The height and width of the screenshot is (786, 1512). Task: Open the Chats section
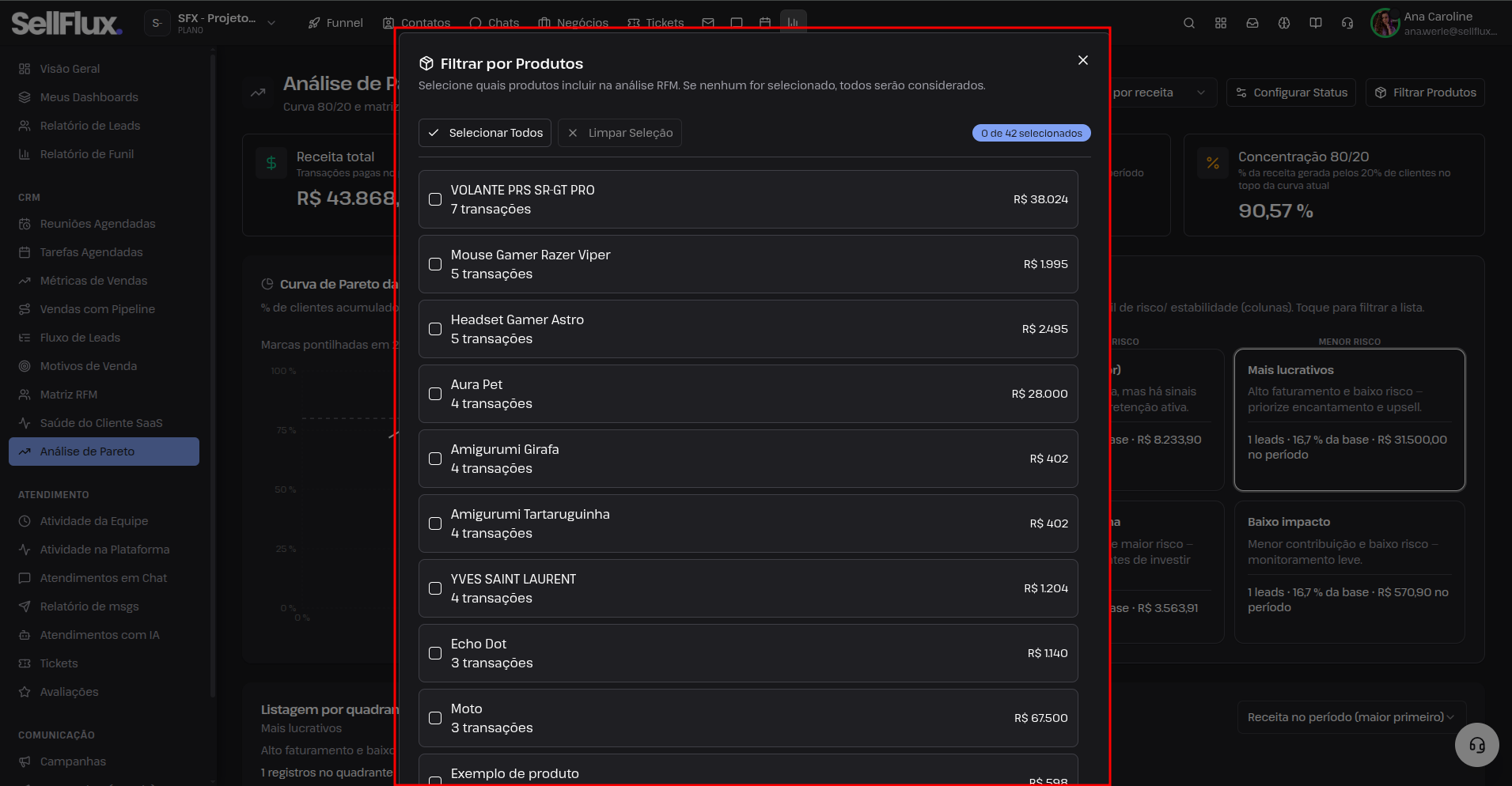pyautogui.click(x=495, y=23)
